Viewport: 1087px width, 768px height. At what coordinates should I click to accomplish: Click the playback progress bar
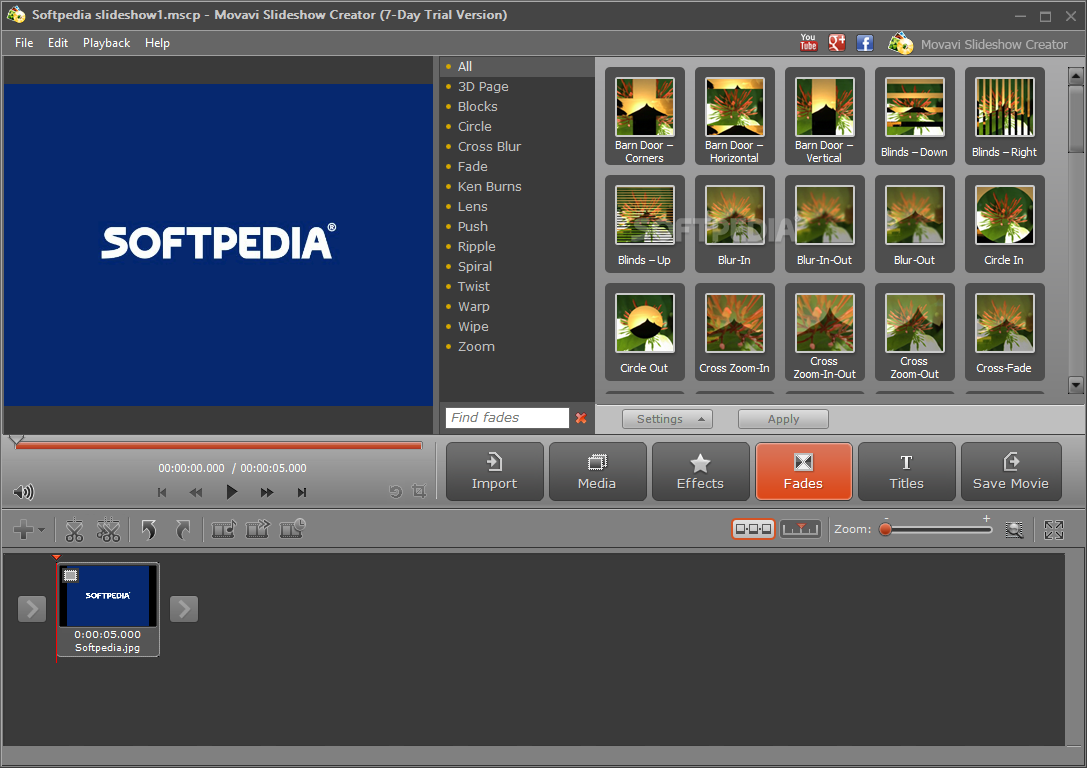[x=218, y=445]
